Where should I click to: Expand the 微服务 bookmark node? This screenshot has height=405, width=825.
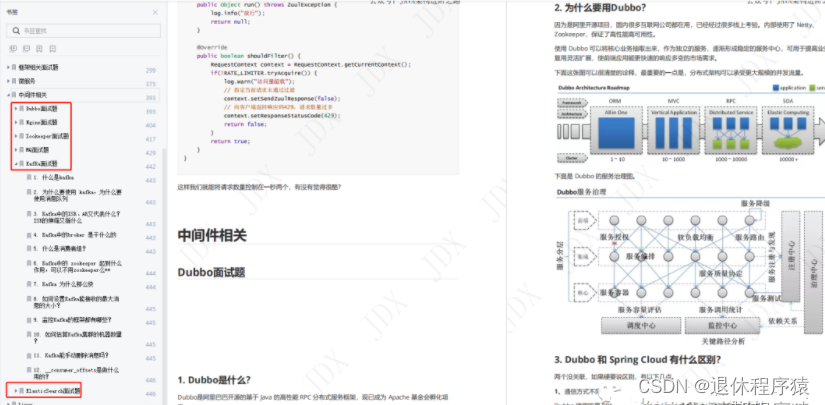pos(8,81)
